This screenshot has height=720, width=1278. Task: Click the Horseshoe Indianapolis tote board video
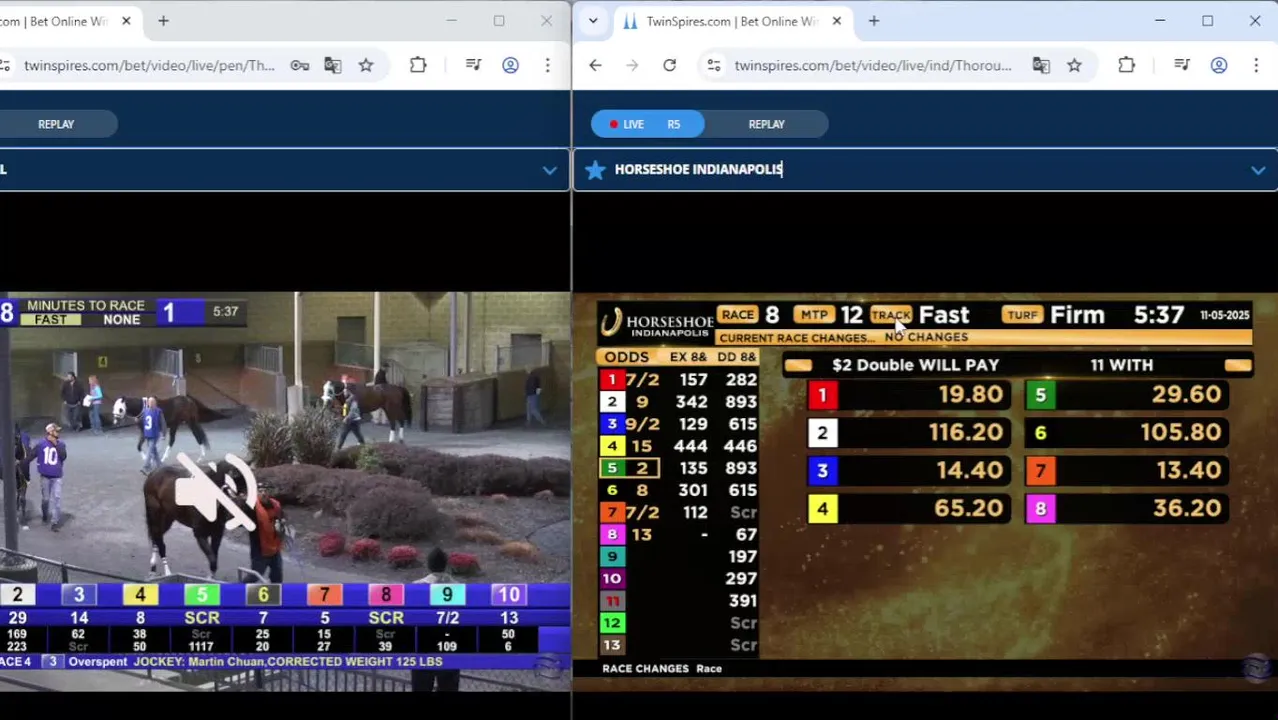925,492
